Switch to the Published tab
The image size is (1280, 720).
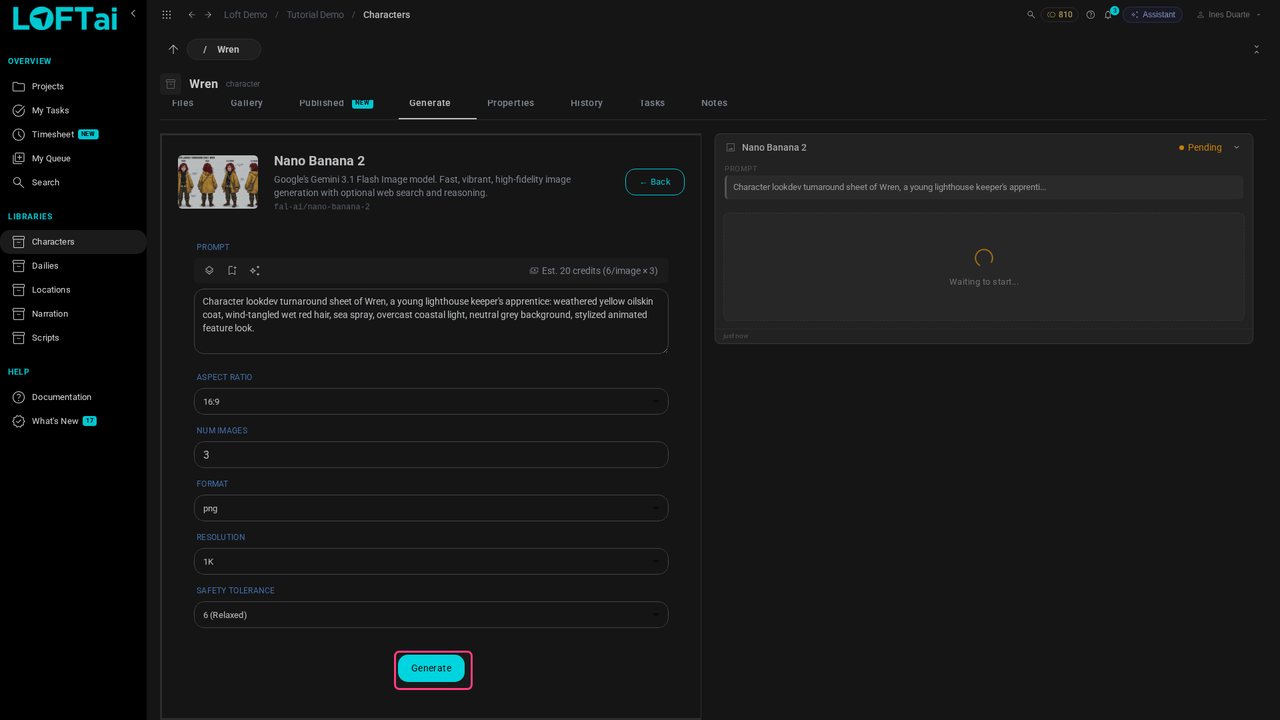click(336, 103)
